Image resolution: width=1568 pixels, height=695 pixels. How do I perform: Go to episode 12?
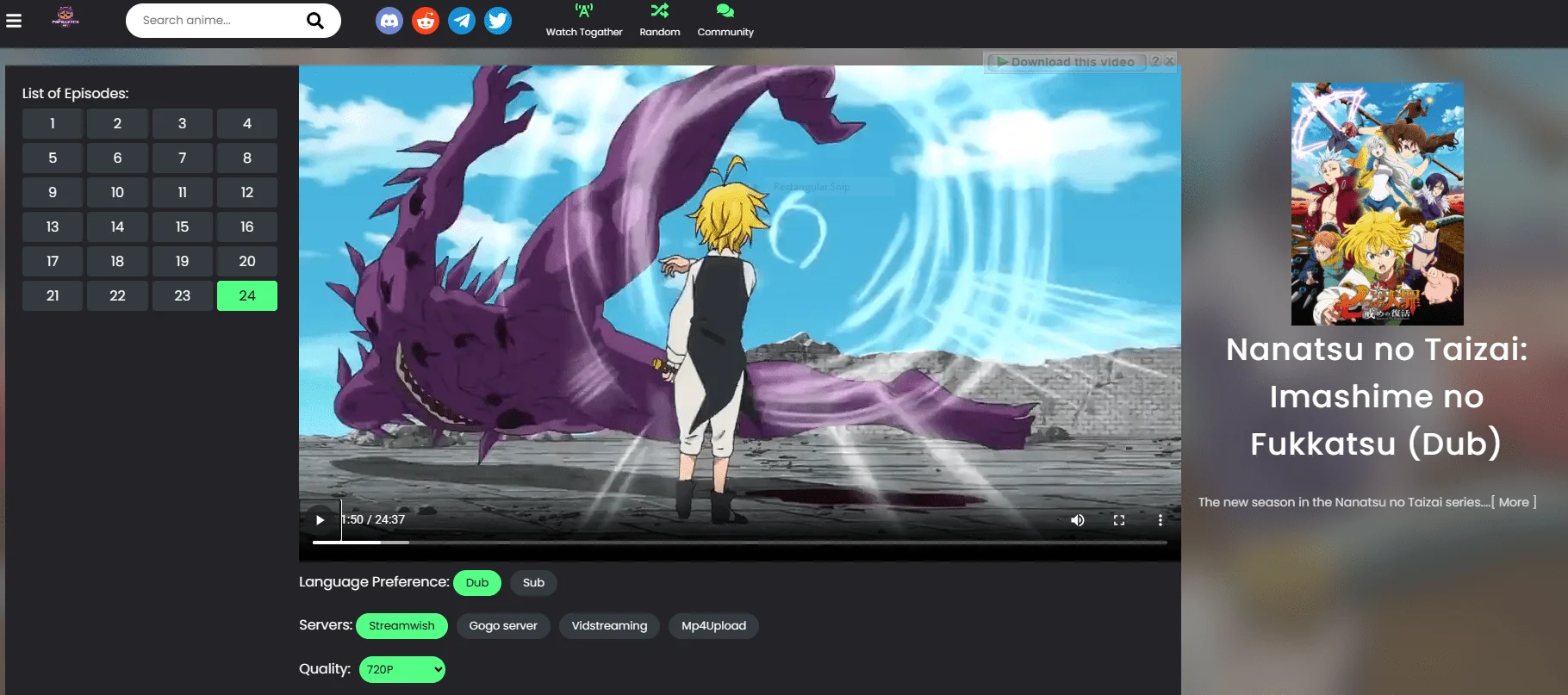(247, 193)
